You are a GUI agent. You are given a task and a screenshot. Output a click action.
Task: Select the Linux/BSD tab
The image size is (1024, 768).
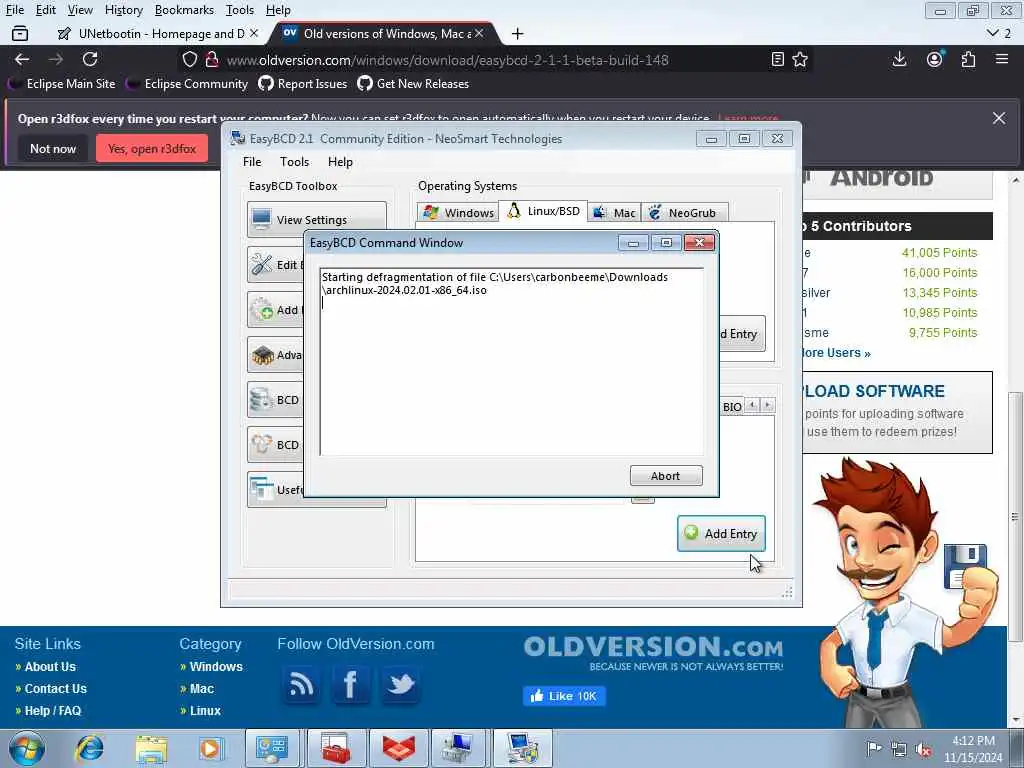543,211
